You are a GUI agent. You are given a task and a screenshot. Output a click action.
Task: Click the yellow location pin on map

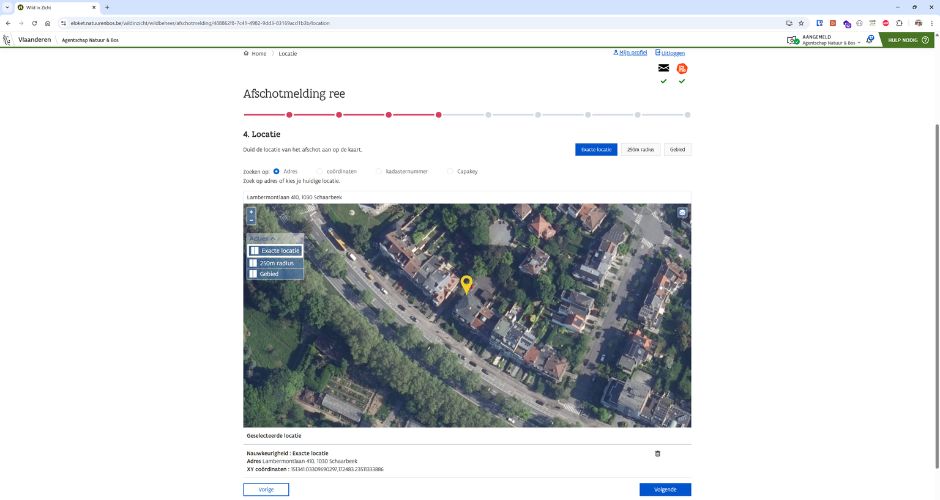466,285
